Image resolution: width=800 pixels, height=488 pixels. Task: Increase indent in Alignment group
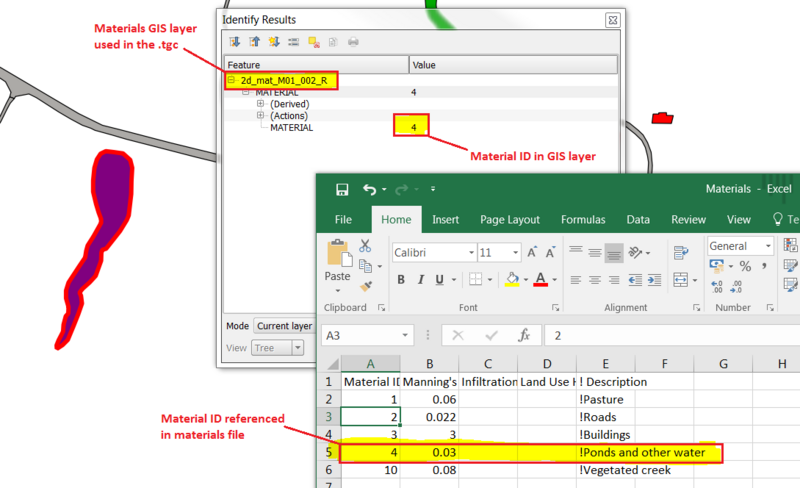655,279
